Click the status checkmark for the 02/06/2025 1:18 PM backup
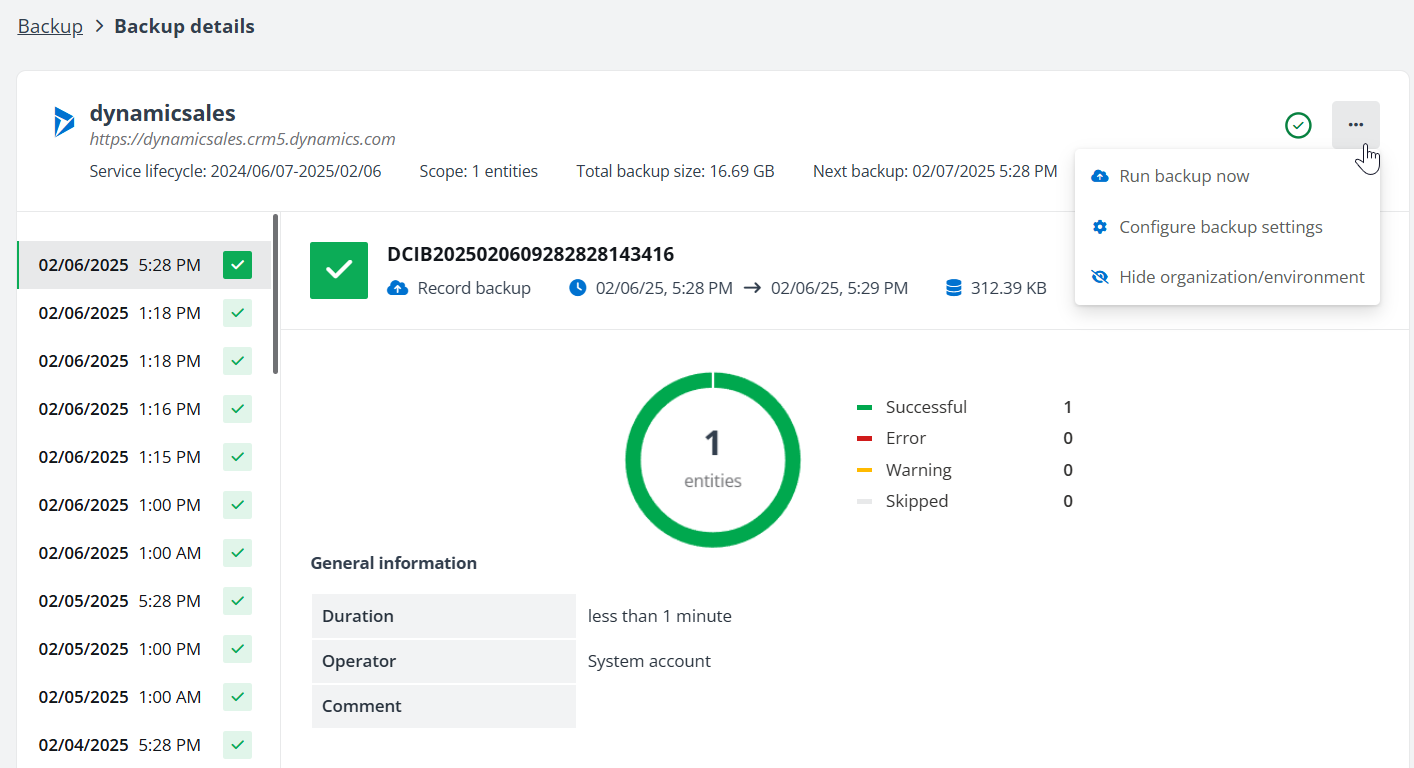The image size is (1414, 768). 237,313
